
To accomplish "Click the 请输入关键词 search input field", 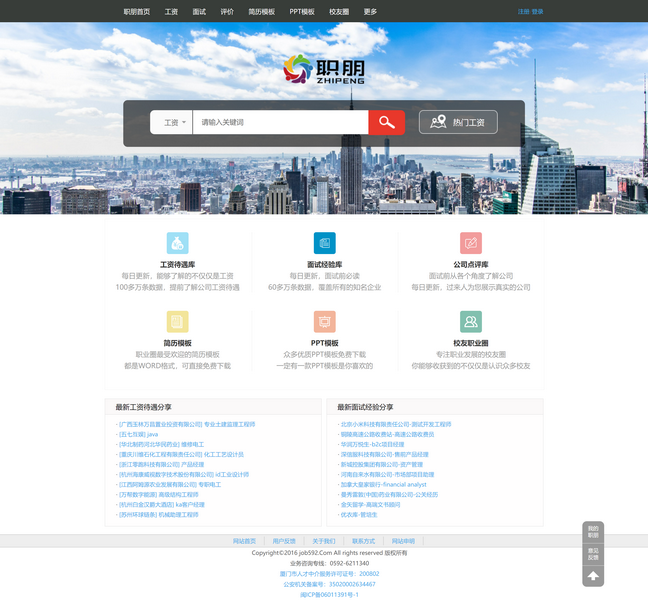I will 280,123.
